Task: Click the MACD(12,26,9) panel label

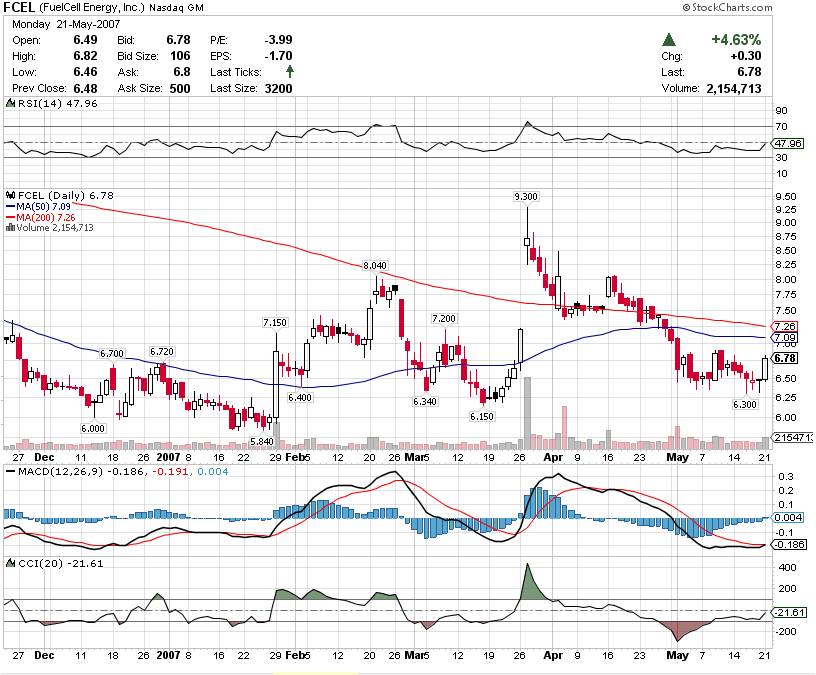Action: pyautogui.click(x=60, y=472)
